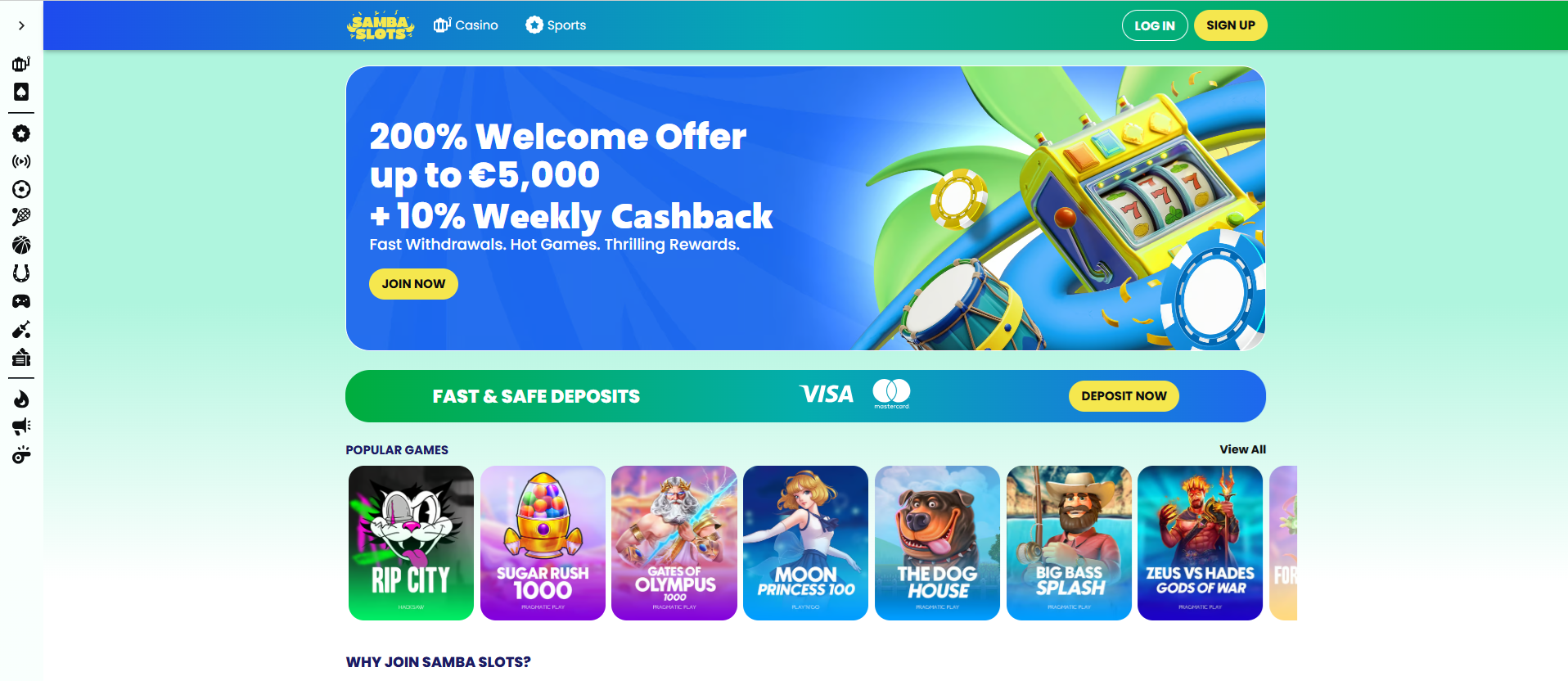
Task: Open the flame hot games icon
Action: point(21,399)
